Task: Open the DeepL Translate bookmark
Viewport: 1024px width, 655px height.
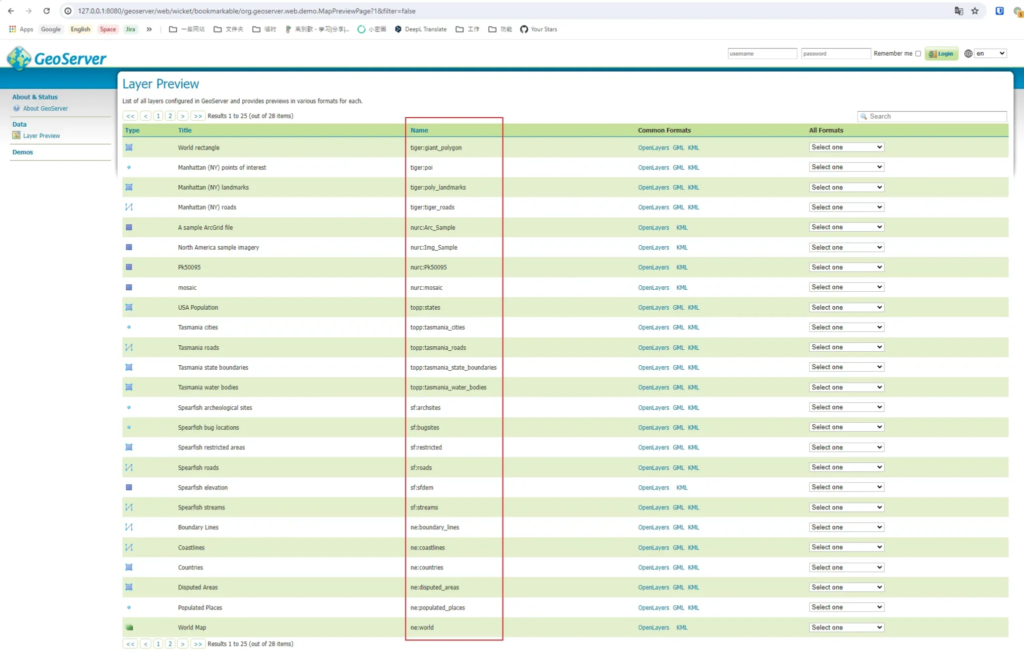Action: click(421, 29)
